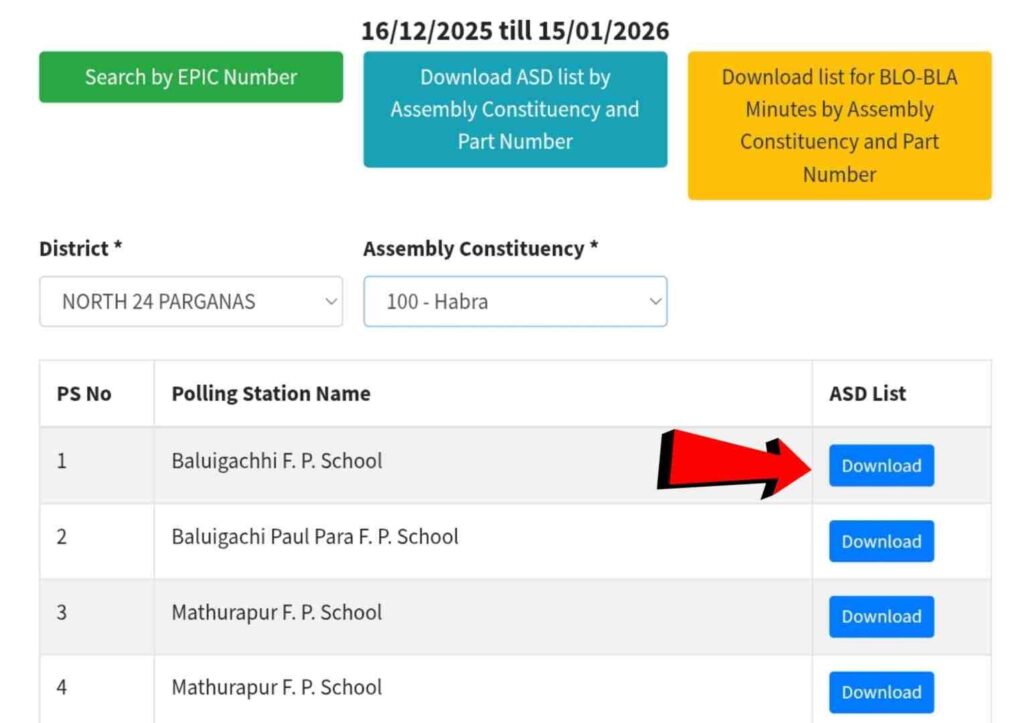1024x723 pixels.
Task: Download ASD list for Baluigachhi F. P. School
Action: pos(881,466)
